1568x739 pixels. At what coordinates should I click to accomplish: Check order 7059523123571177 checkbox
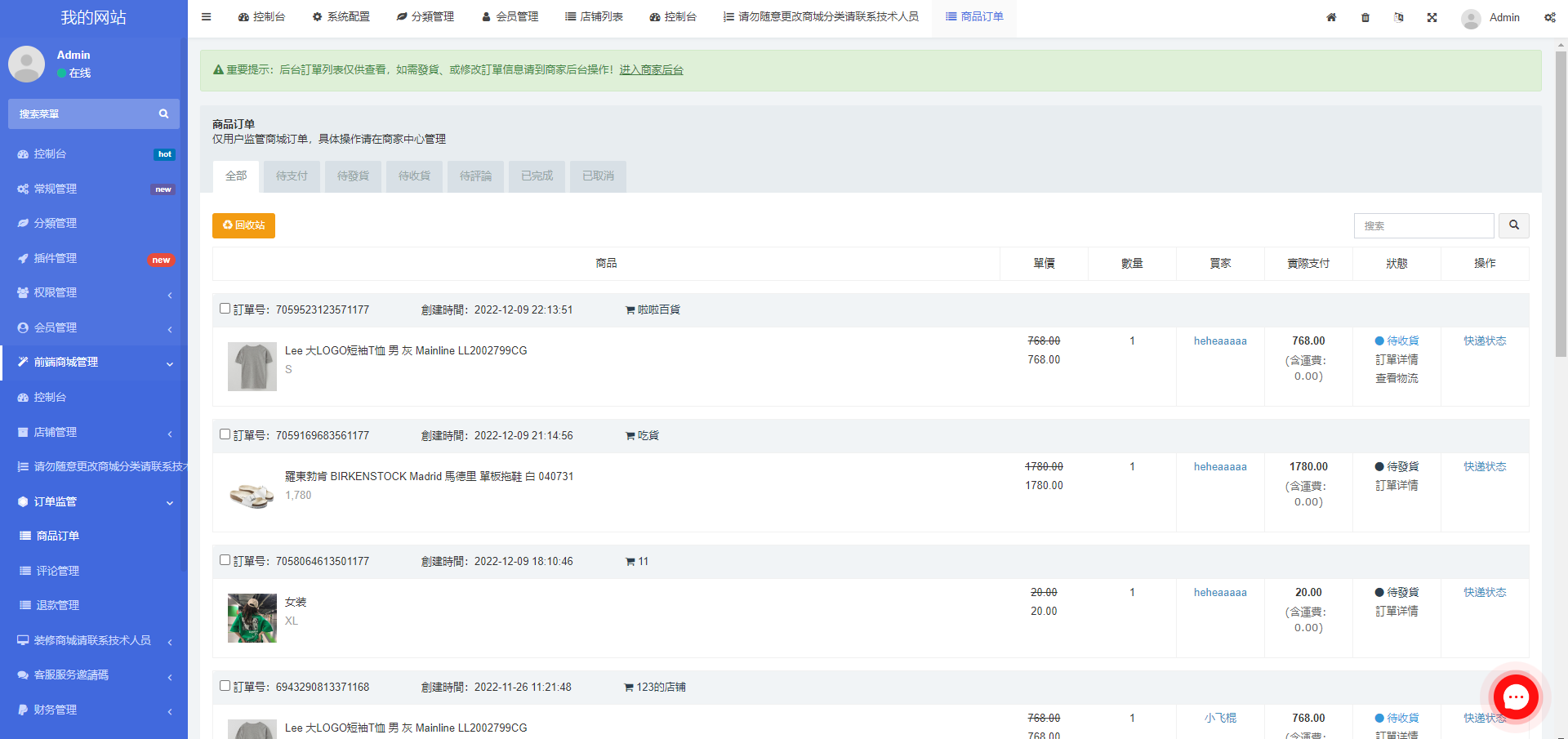pos(225,309)
